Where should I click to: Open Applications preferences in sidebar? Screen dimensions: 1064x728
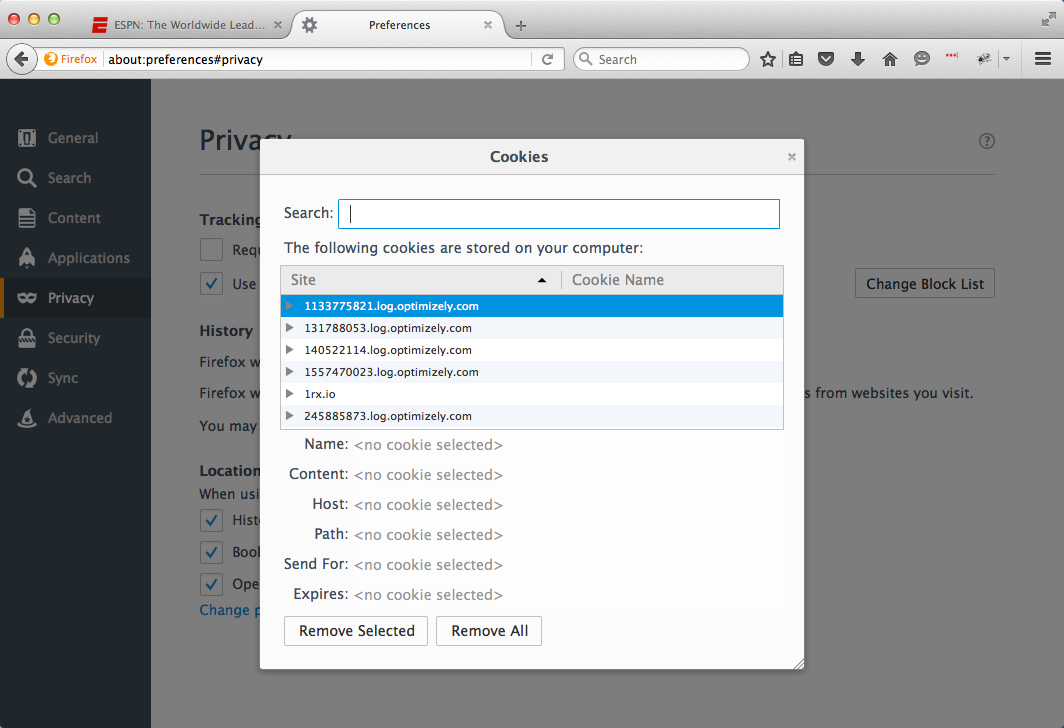[75, 258]
